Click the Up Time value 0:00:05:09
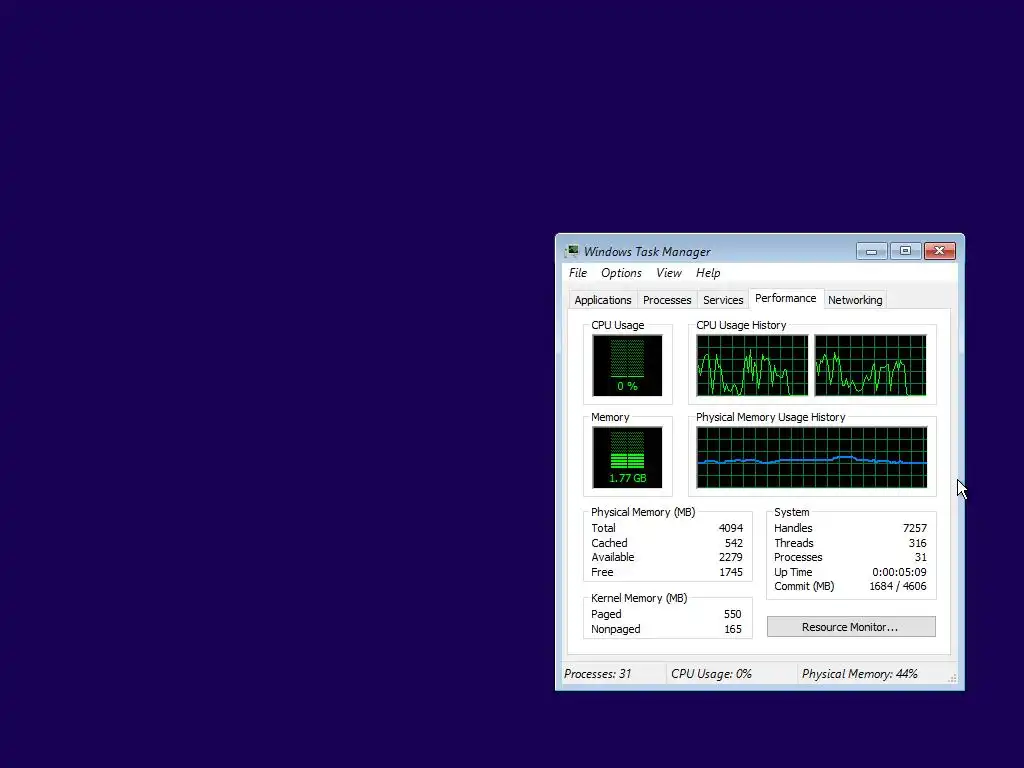The height and width of the screenshot is (768, 1024). point(899,572)
